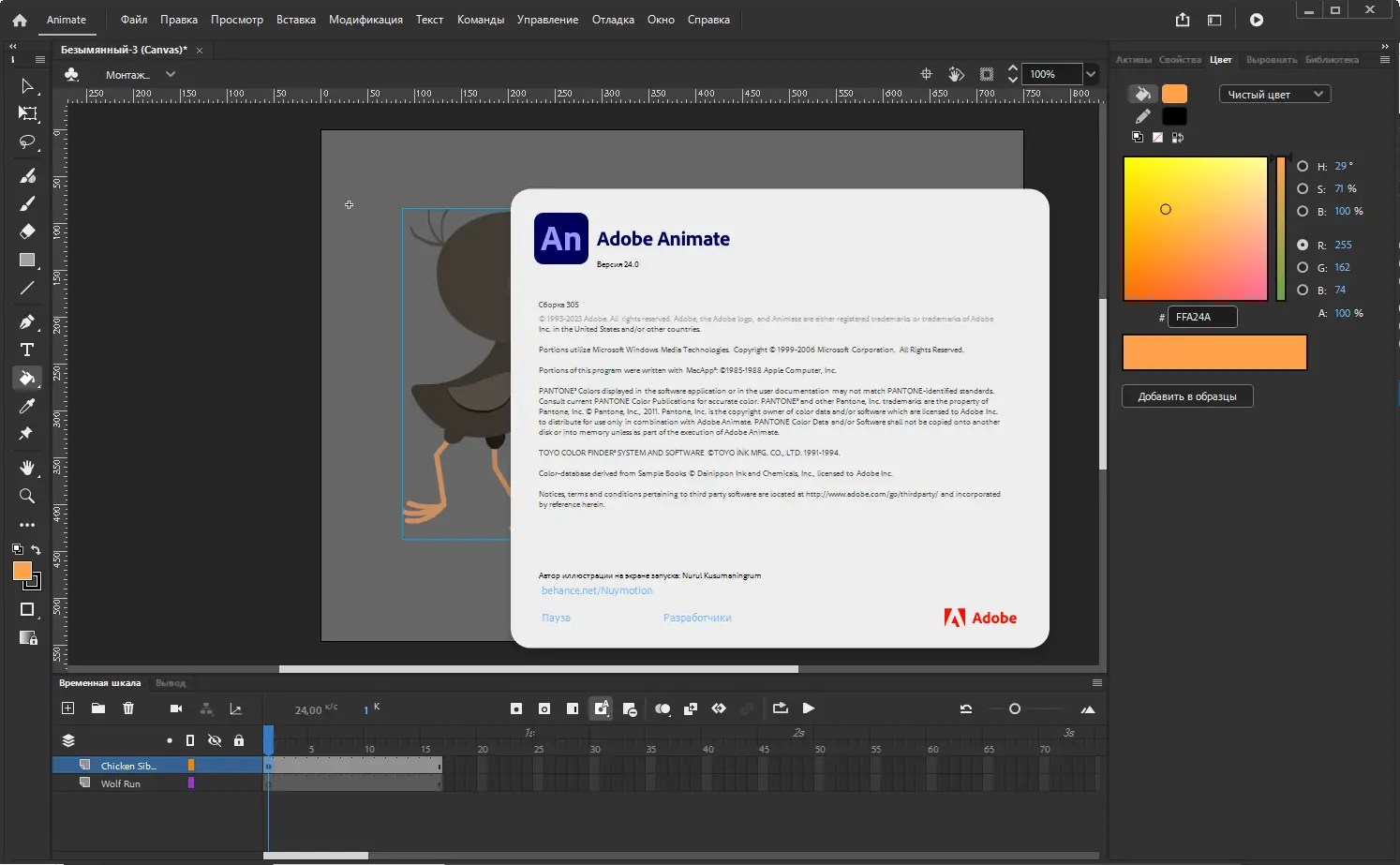Viewport: 1400px width, 865px height.
Task: Select the Lasso tool
Action: [x=27, y=142]
